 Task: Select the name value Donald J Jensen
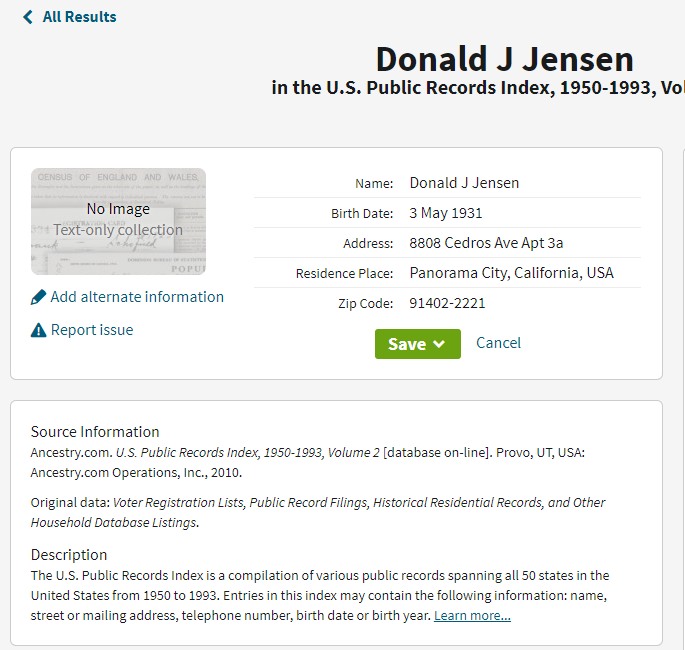point(464,183)
